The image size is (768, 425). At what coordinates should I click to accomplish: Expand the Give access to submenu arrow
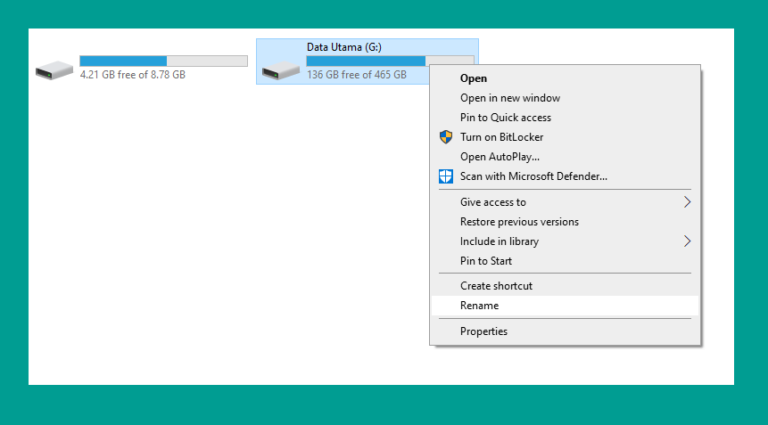click(x=687, y=202)
